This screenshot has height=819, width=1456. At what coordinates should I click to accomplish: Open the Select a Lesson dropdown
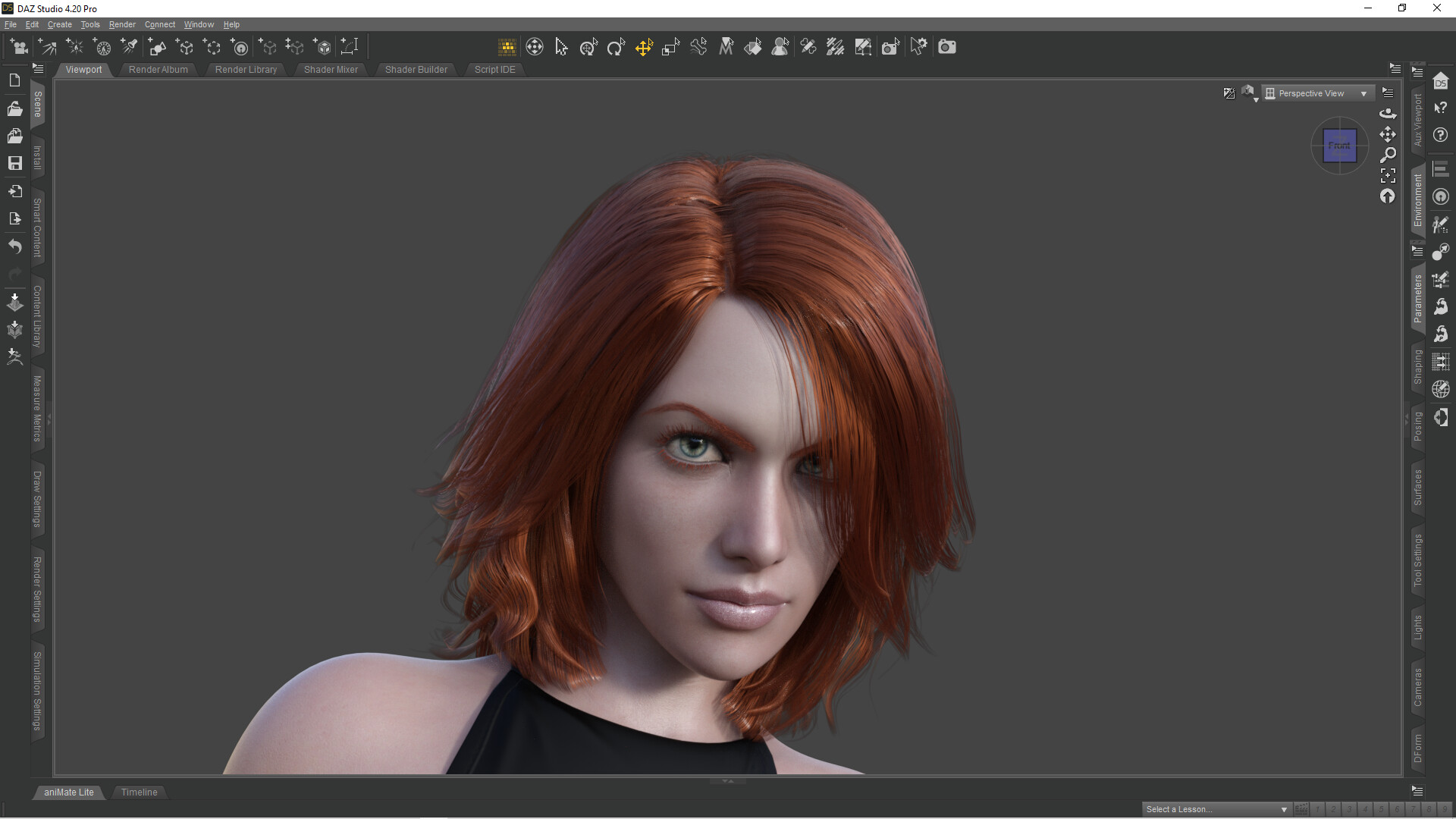point(1216,809)
